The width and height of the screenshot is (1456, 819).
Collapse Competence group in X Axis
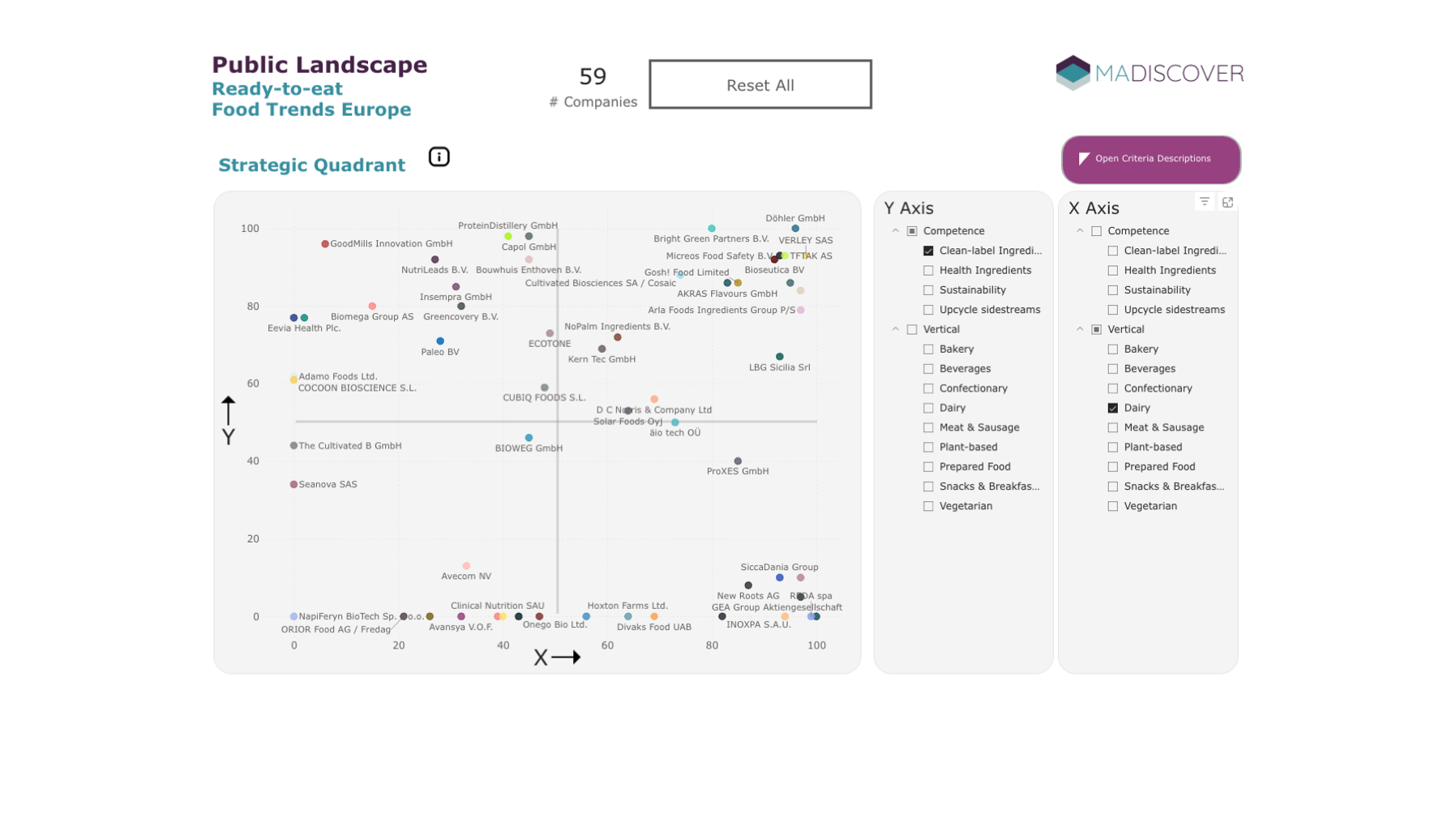coord(1080,231)
